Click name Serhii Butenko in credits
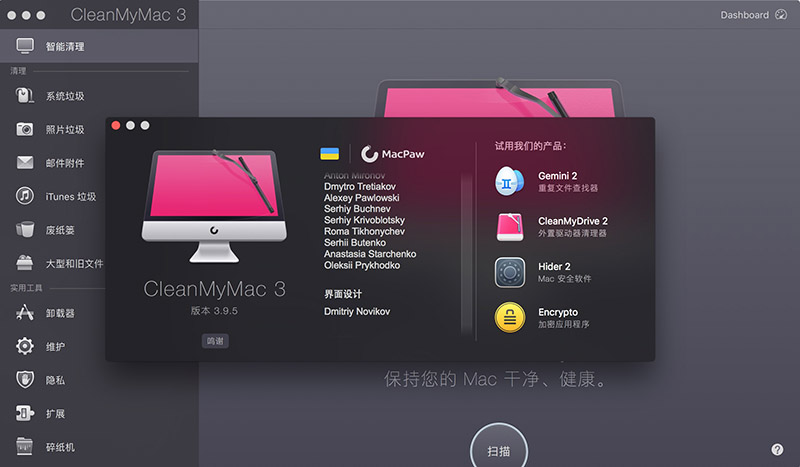Viewport: 800px width, 467px height. (355, 242)
